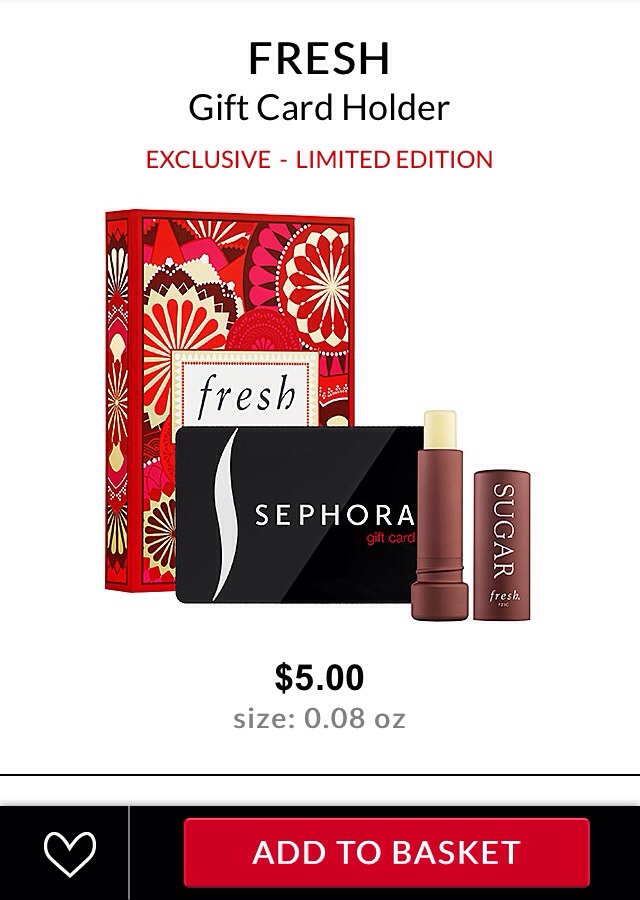The height and width of the screenshot is (900, 640).
Task: Tap the Sephora flame logo on card
Action: pyautogui.click(x=224, y=515)
